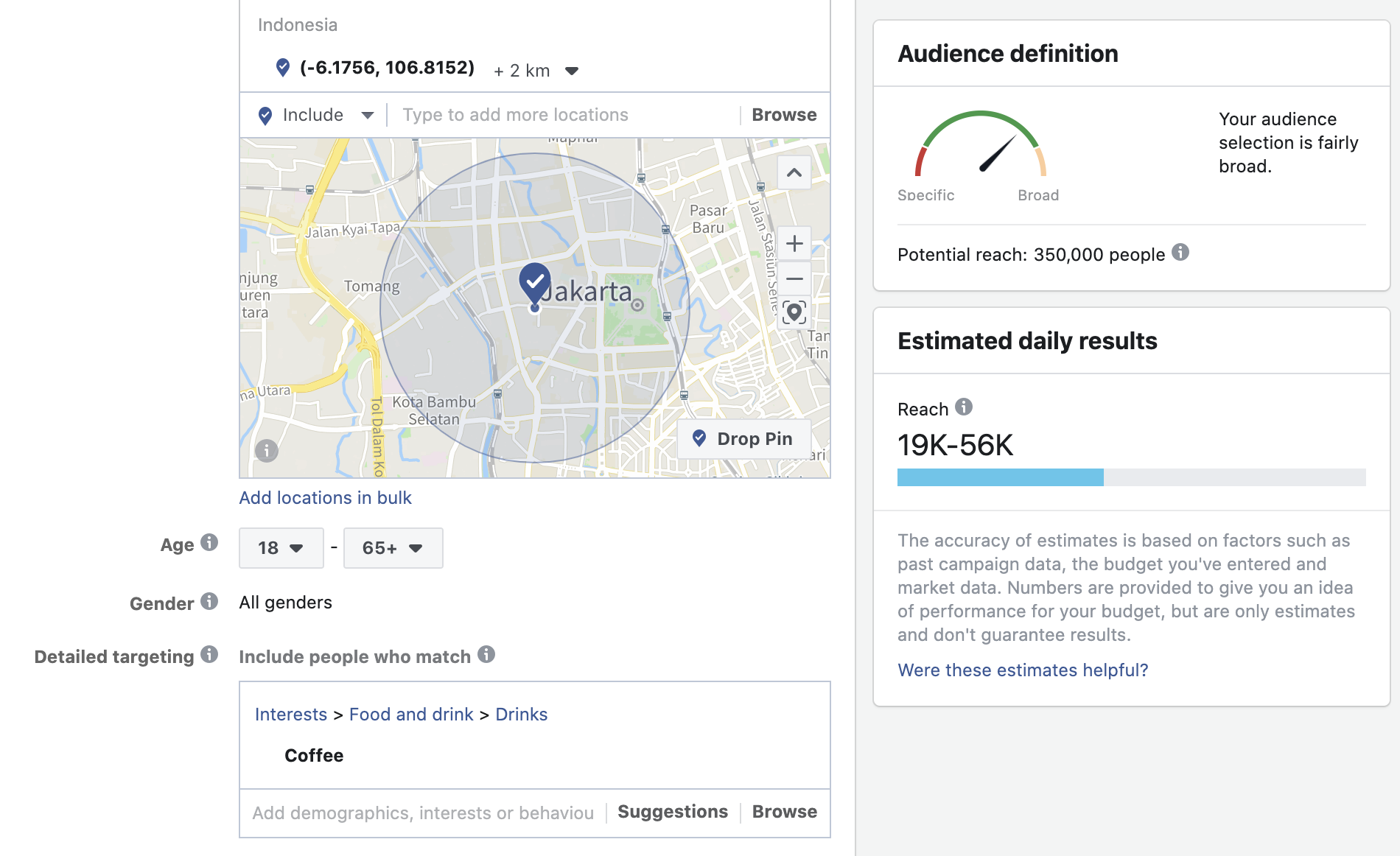Zoom in on the map
This screenshot has height=856, width=1400.
pos(794,244)
